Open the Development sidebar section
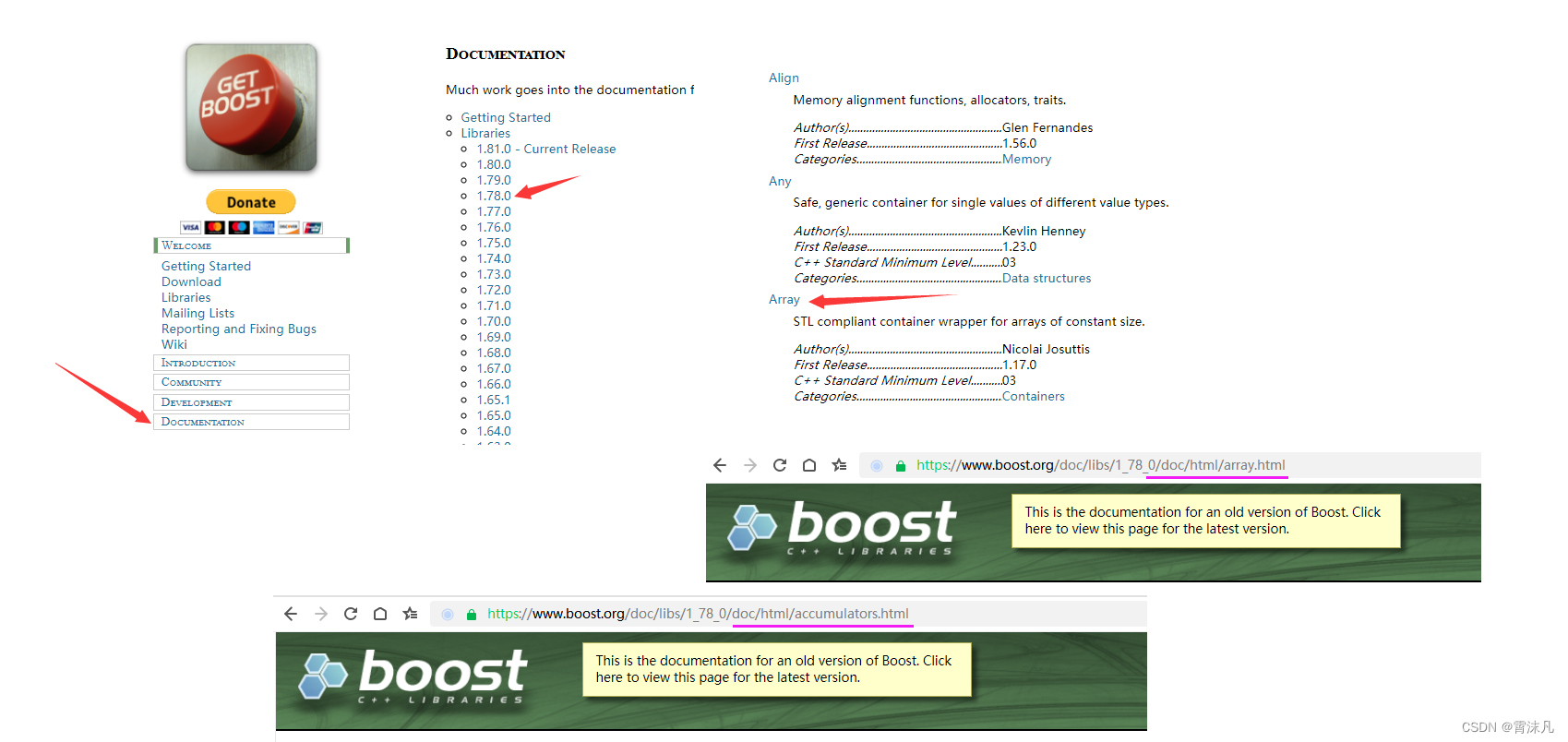 point(251,402)
